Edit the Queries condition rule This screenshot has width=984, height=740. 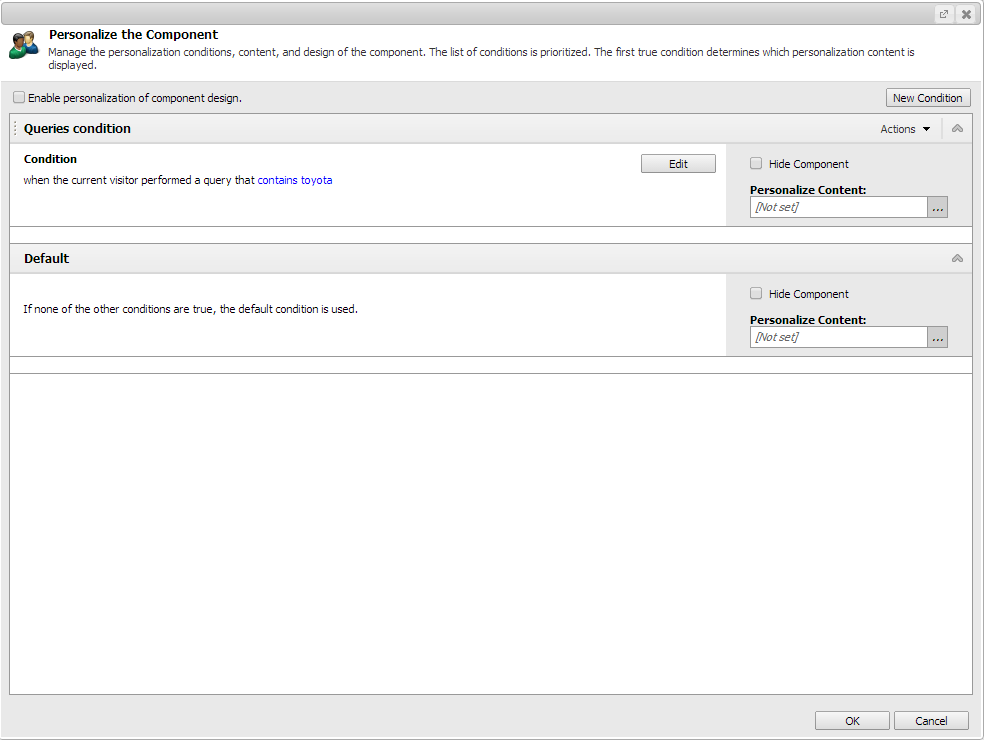678,163
